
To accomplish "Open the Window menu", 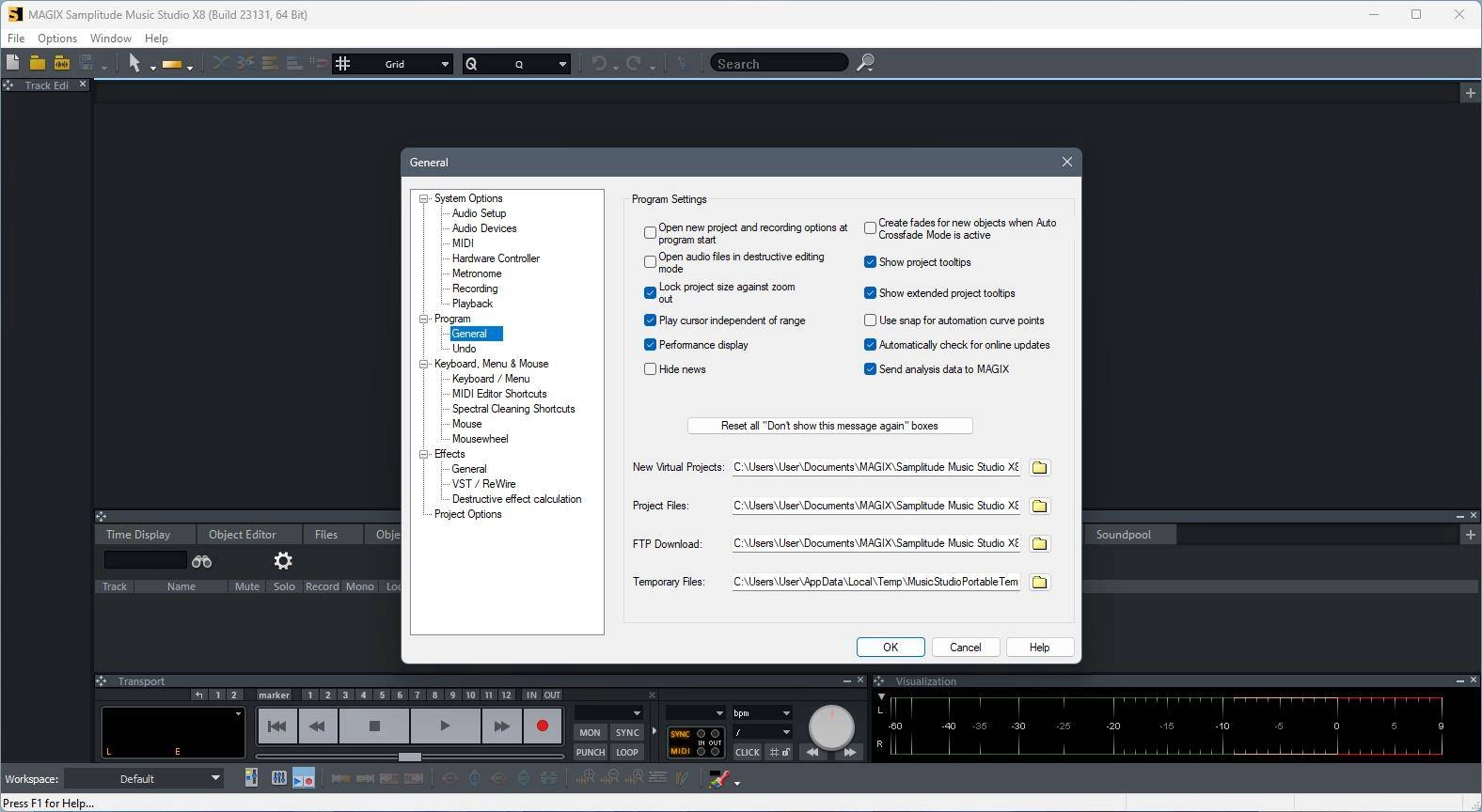I will (110, 39).
